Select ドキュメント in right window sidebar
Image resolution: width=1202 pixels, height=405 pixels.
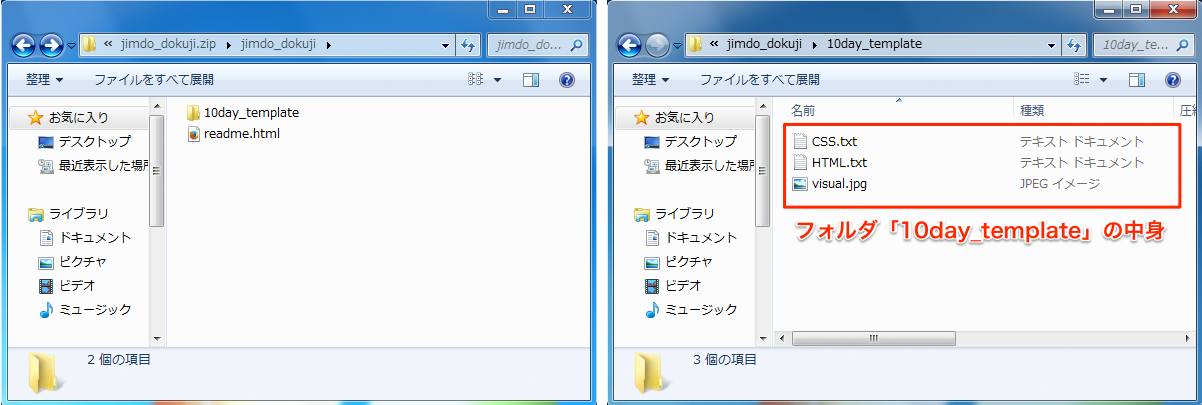pyautogui.click(x=690, y=238)
